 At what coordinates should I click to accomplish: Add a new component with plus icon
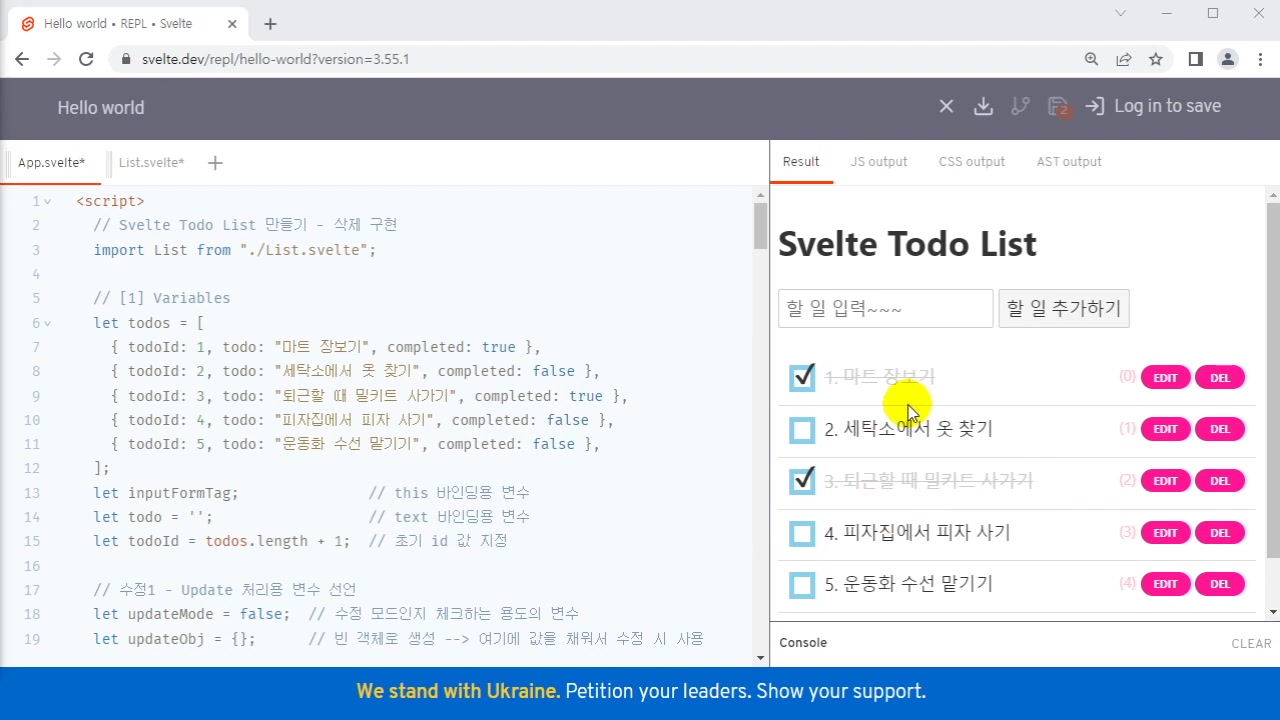click(x=215, y=163)
